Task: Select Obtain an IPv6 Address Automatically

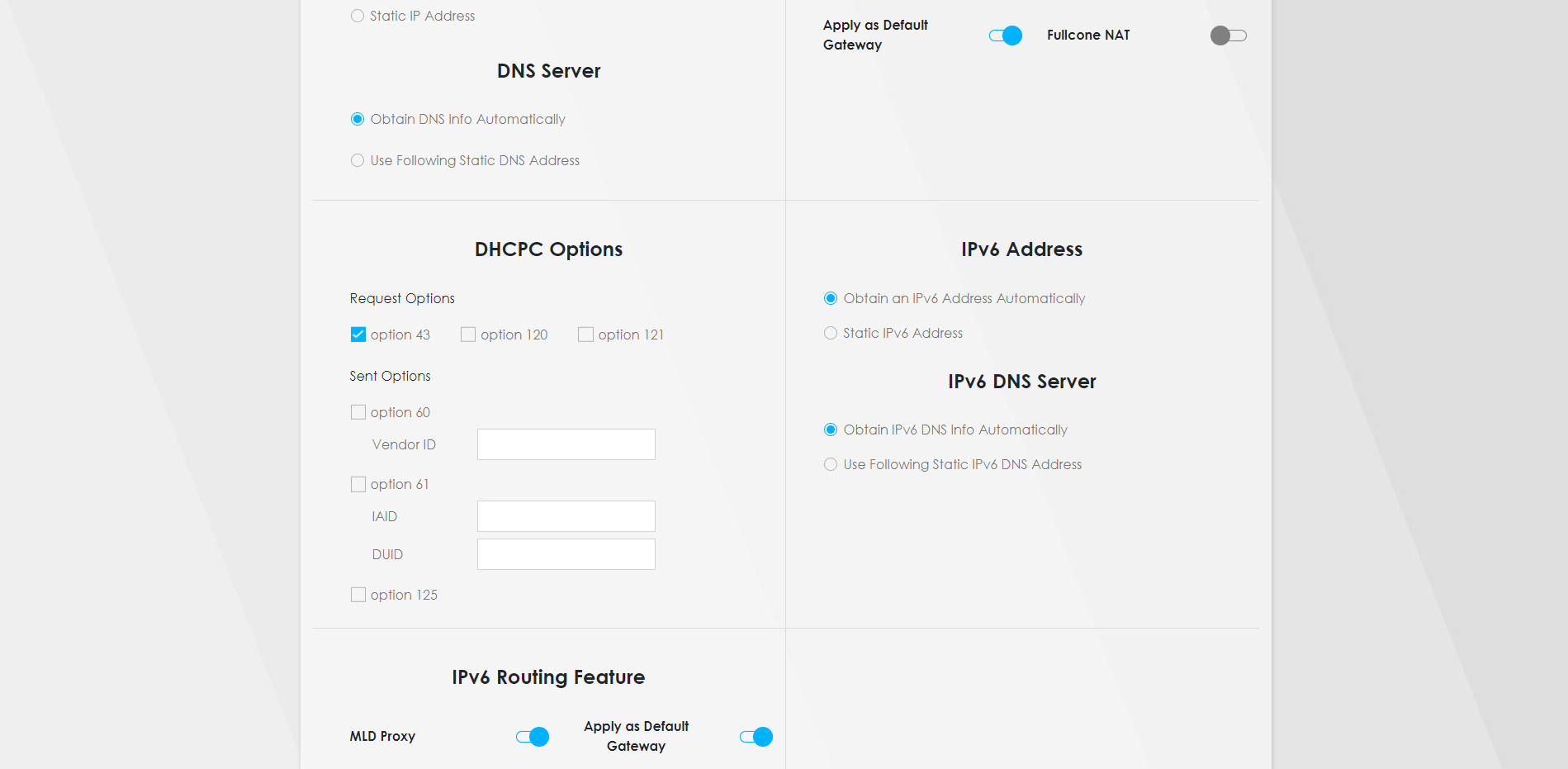Action: (x=831, y=298)
